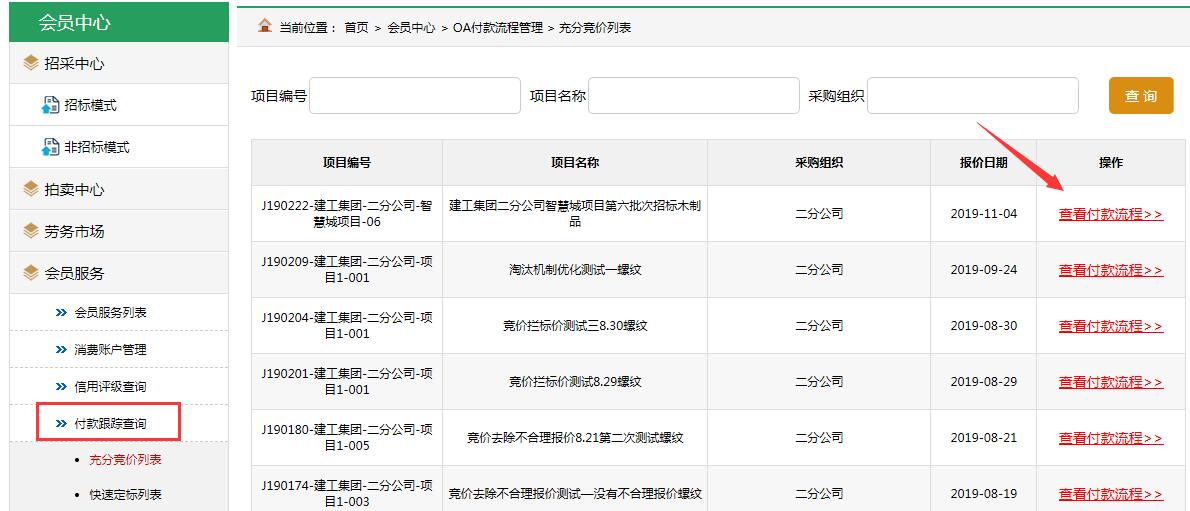Click project number J190209 cell
This screenshot has width=1190, height=511.
[347, 270]
